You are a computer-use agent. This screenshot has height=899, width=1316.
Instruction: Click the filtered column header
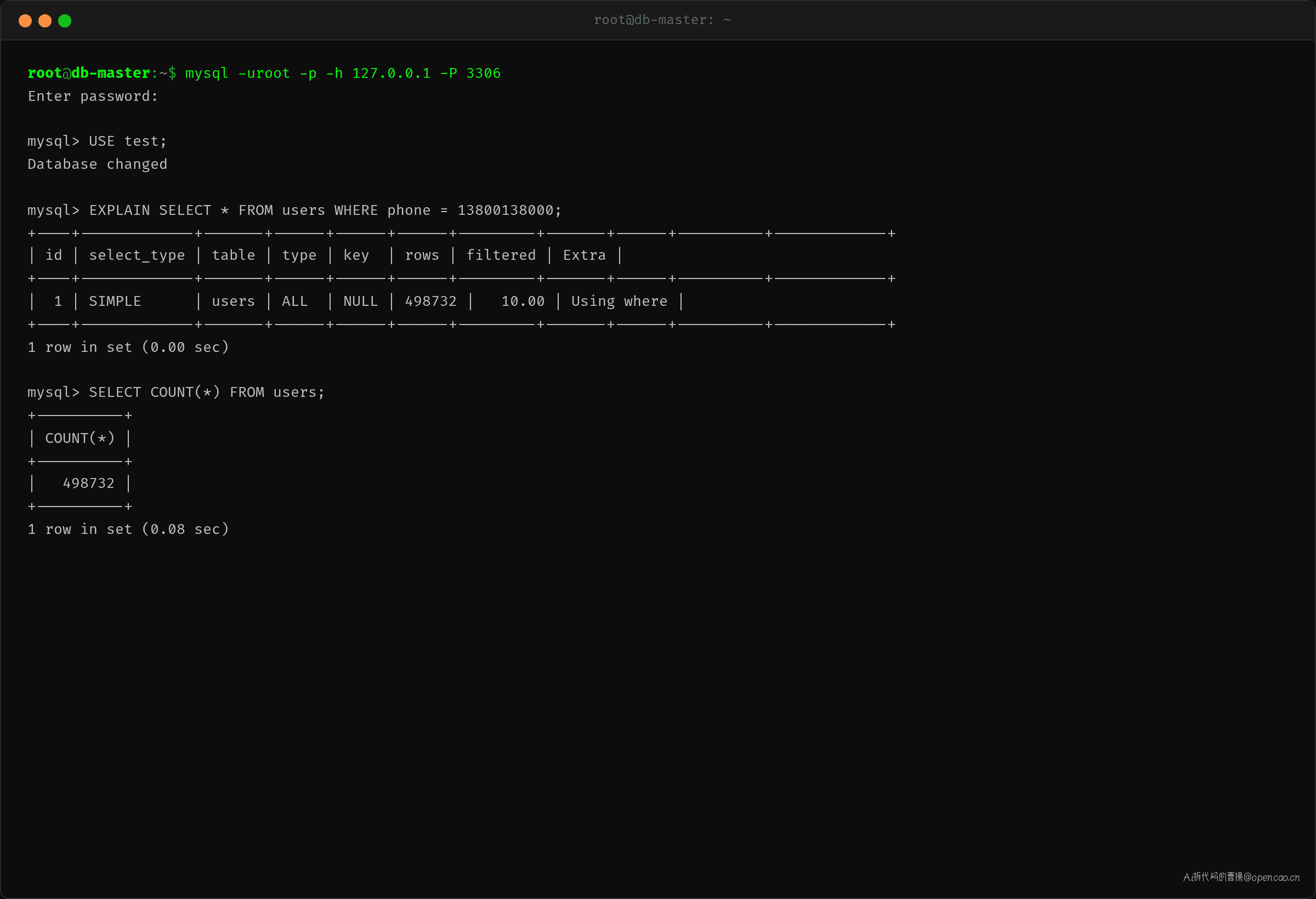[501, 255]
